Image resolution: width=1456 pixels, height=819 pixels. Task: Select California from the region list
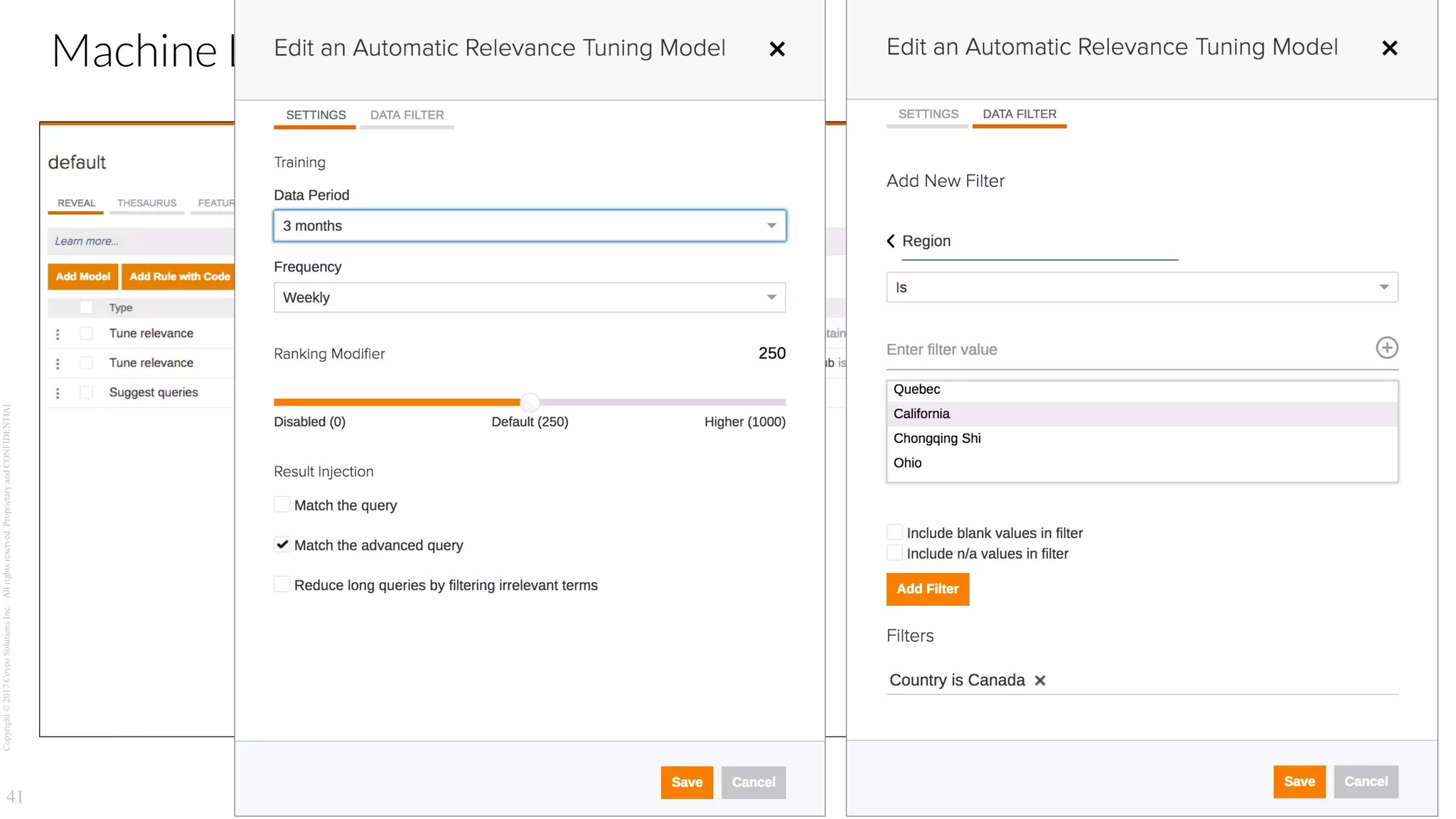click(x=922, y=414)
